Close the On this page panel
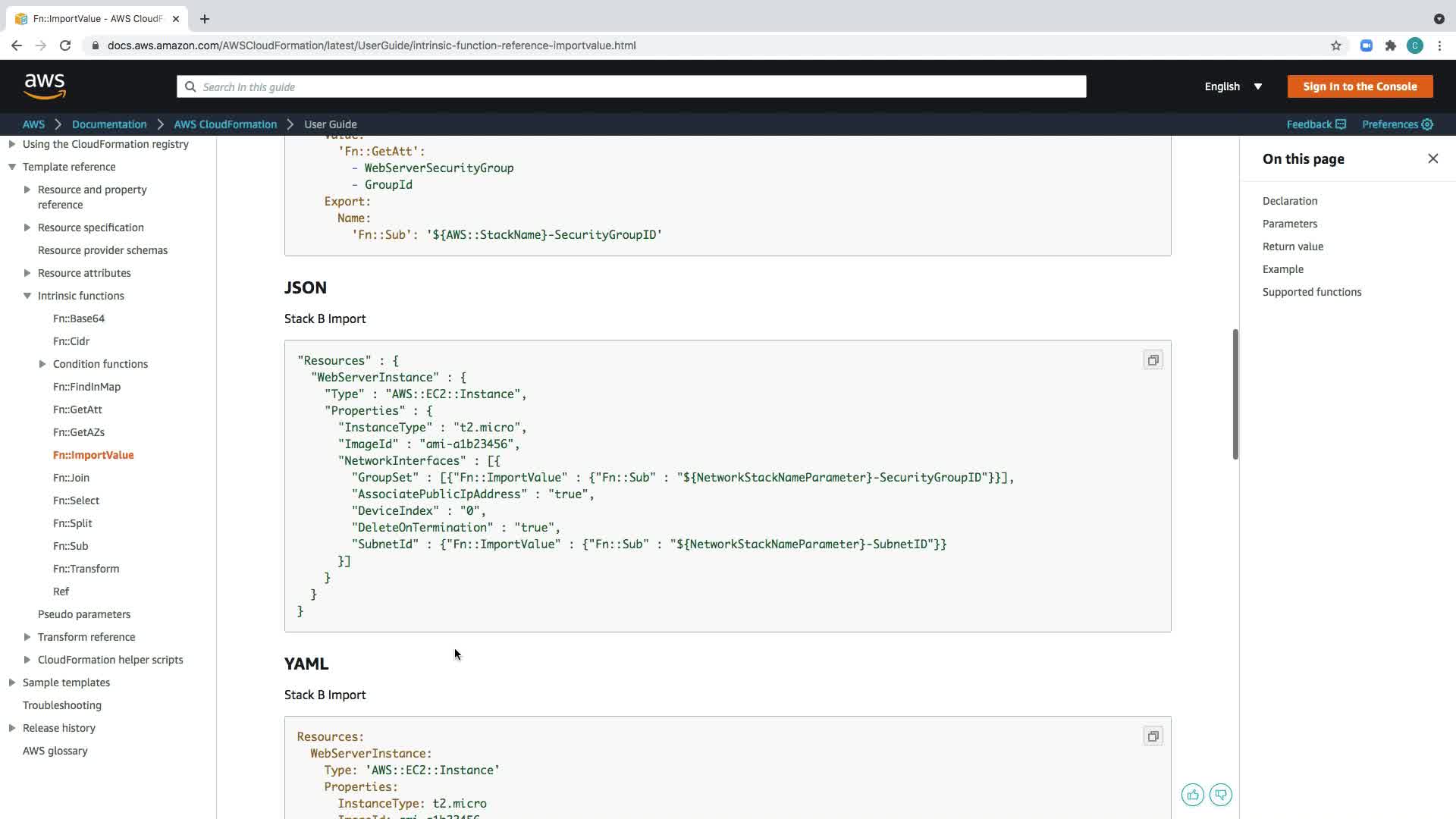The width and height of the screenshot is (1456, 819). pyautogui.click(x=1432, y=158)
